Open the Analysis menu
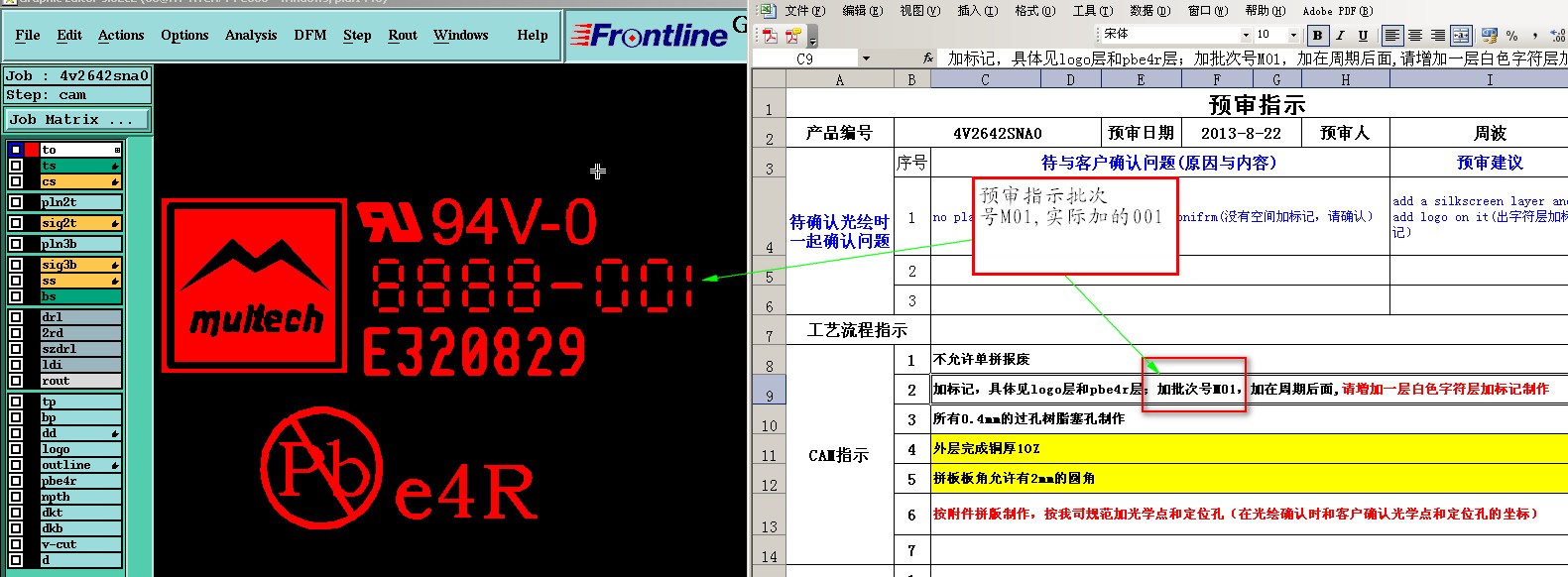The width and height of the screenshot is (1568, 577). 251,35
